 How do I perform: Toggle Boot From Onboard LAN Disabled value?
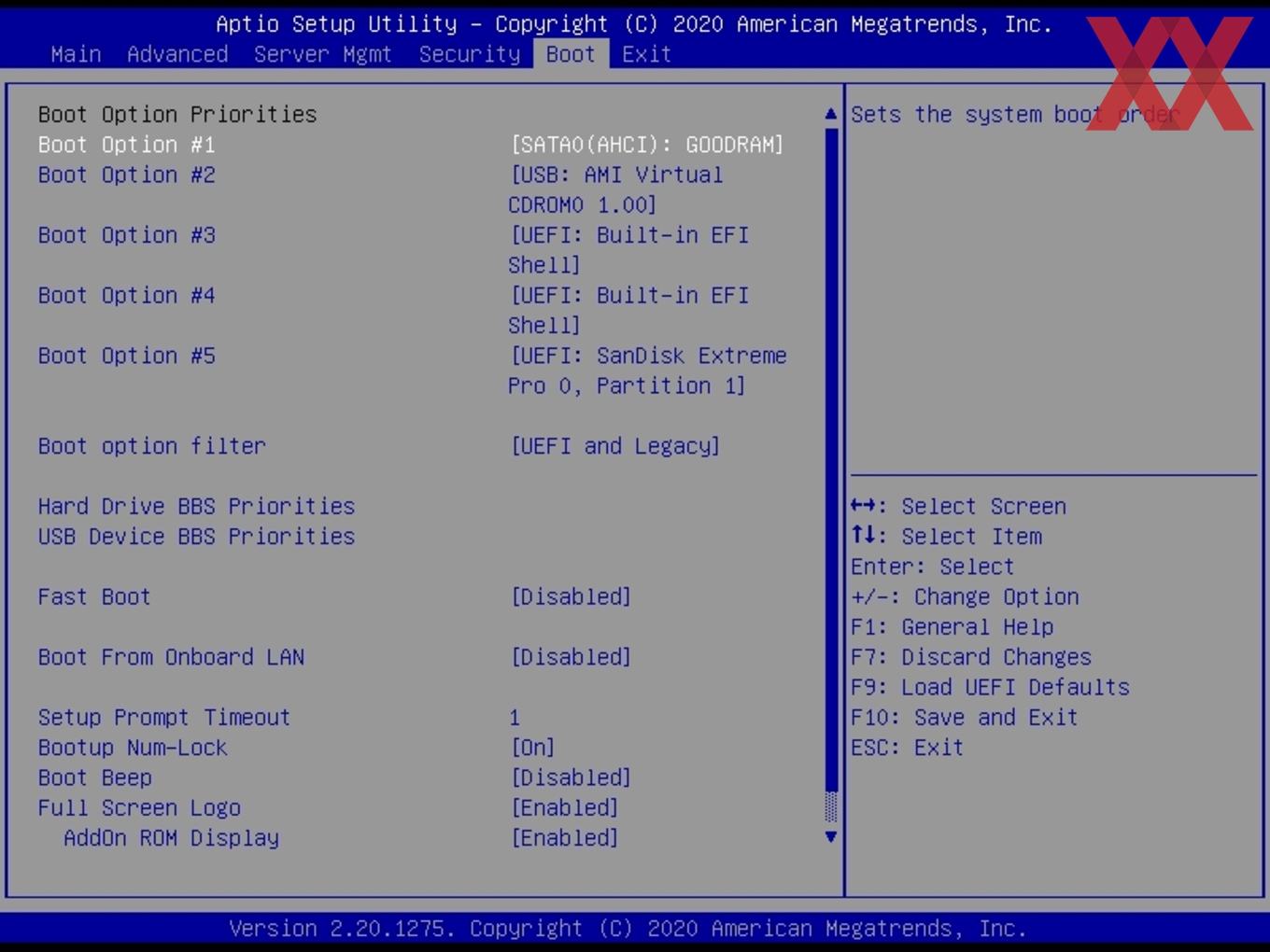click(571, 657)
